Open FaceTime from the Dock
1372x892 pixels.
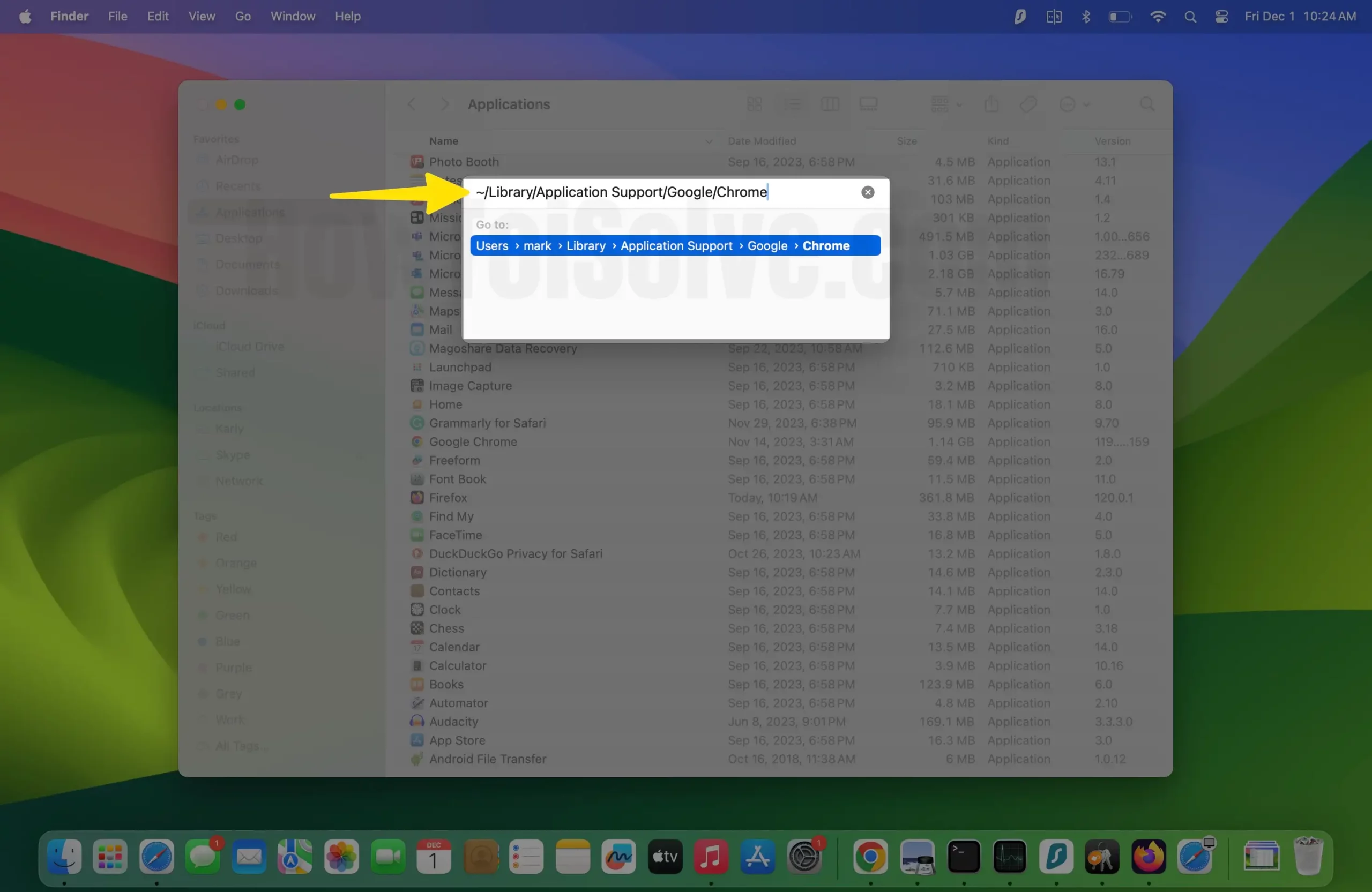(387, 856)
